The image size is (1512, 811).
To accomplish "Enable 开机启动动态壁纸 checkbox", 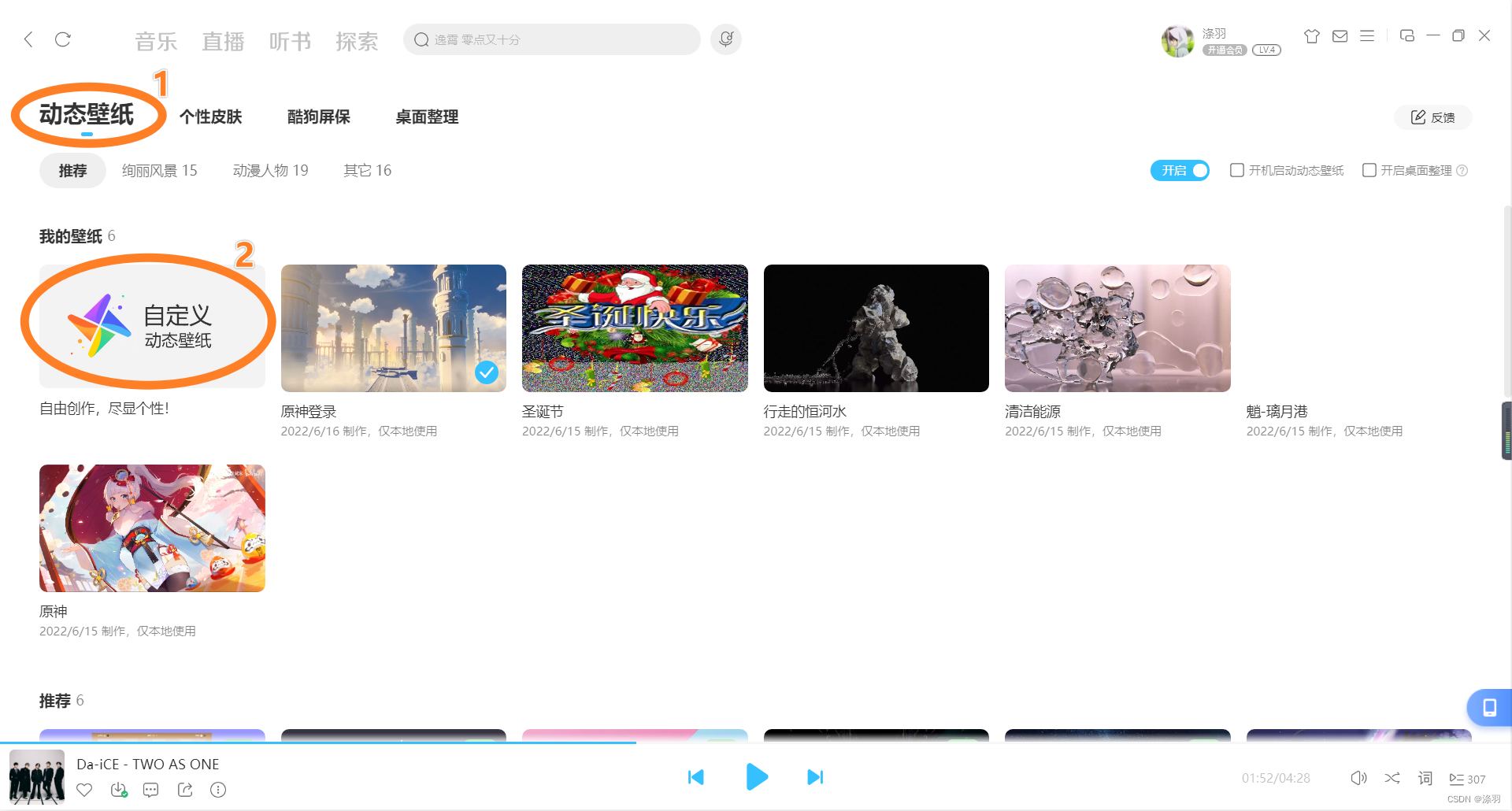I will point(1236,171).
